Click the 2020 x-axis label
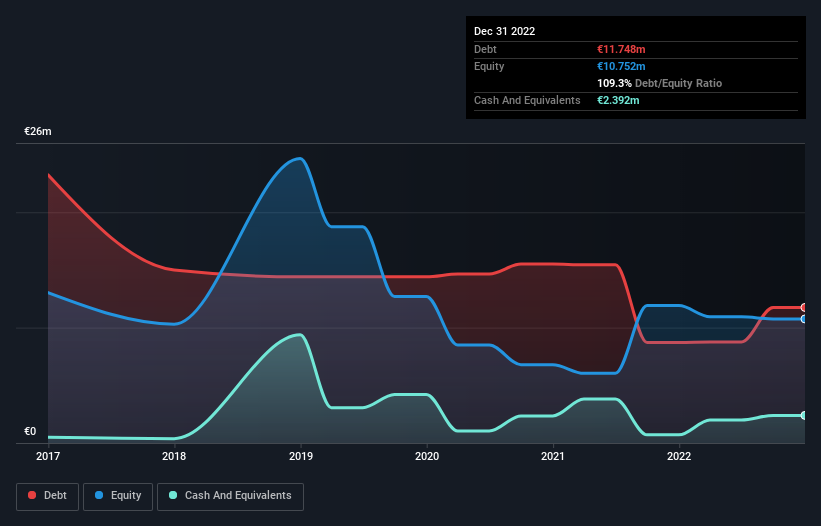The height and width of the screenshot is (526, 821). tap(427, 456)
